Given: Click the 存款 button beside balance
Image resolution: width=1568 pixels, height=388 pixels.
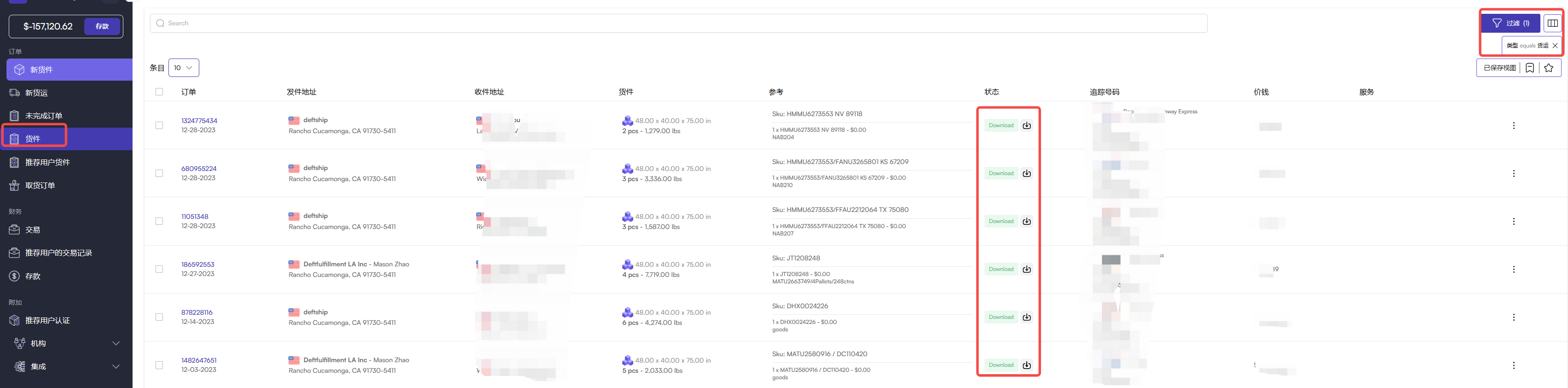Looking at the screenshot, I should click(102, 26).
